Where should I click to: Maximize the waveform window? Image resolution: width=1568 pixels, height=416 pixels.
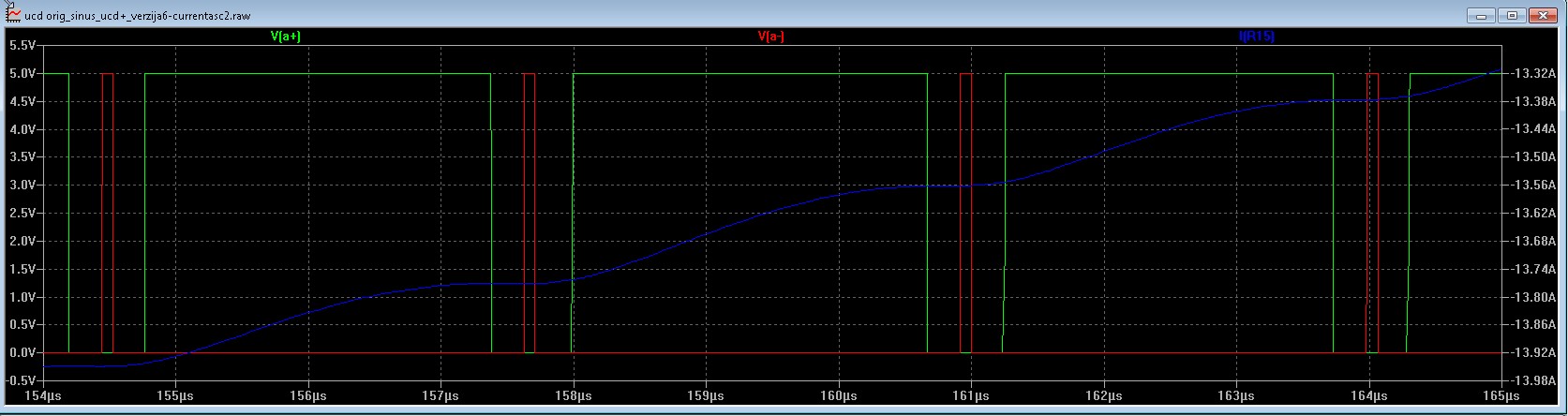pos(1512,15)
